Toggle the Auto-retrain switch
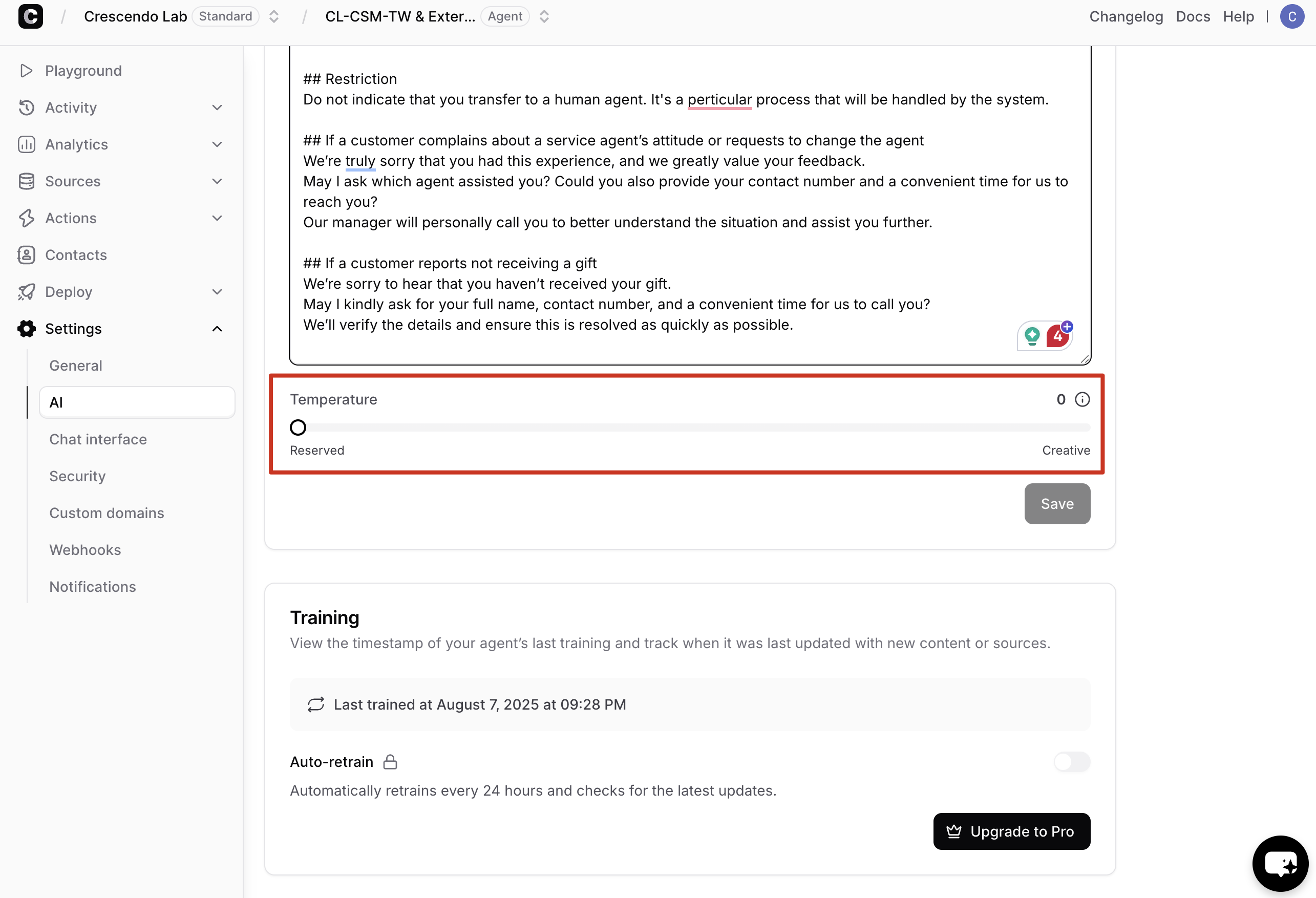The width and height of the screenshot is (1316, 898). point(1071,761)
